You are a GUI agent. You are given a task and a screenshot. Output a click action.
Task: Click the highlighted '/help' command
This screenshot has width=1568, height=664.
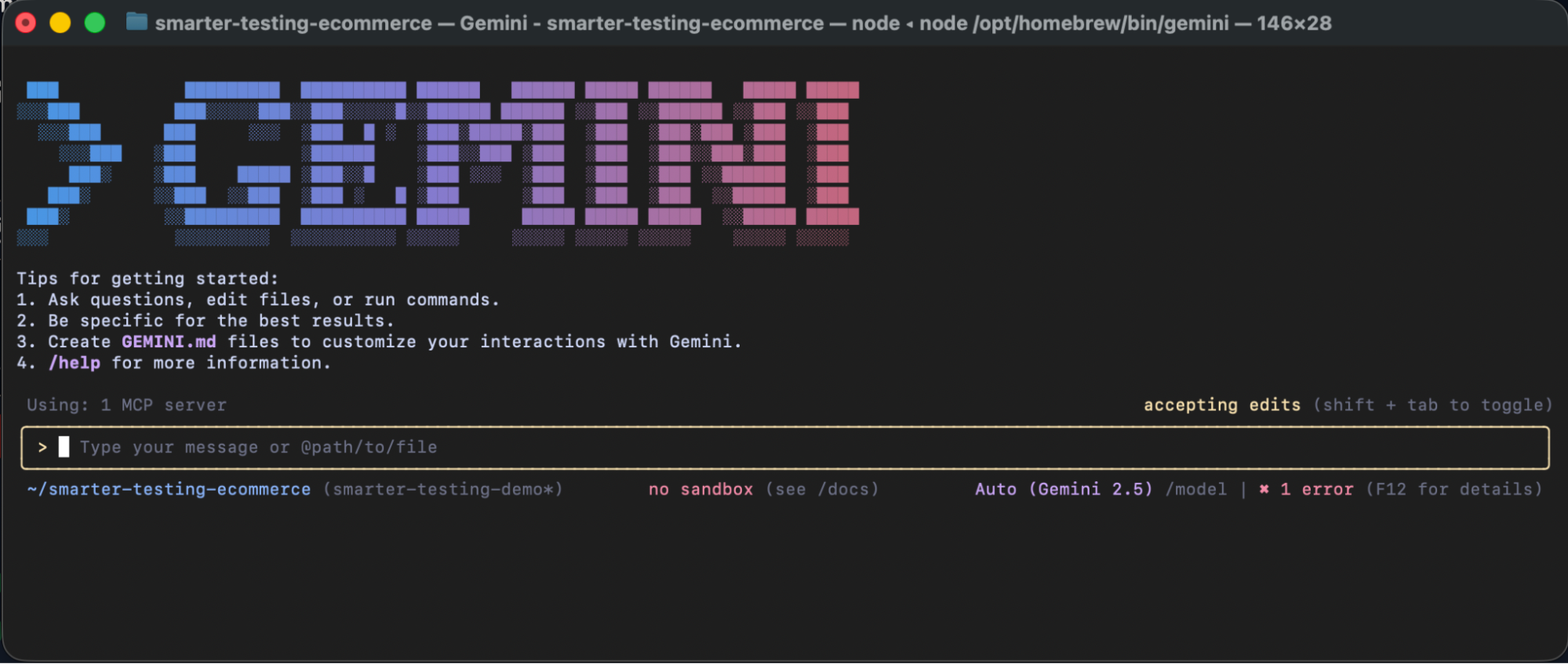75,363
